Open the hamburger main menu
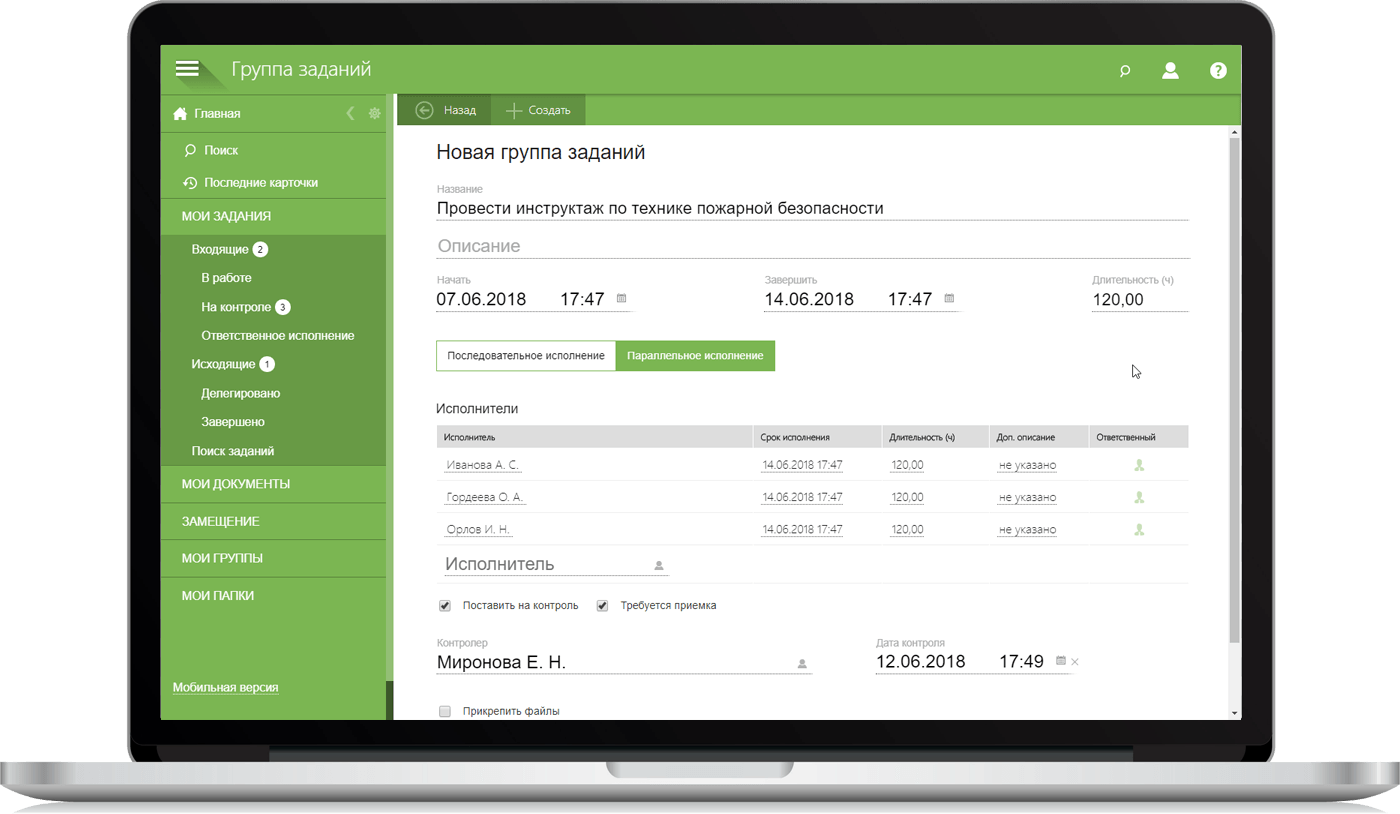The height and width of the screenshot is (814, 1400). click(187, 69)
